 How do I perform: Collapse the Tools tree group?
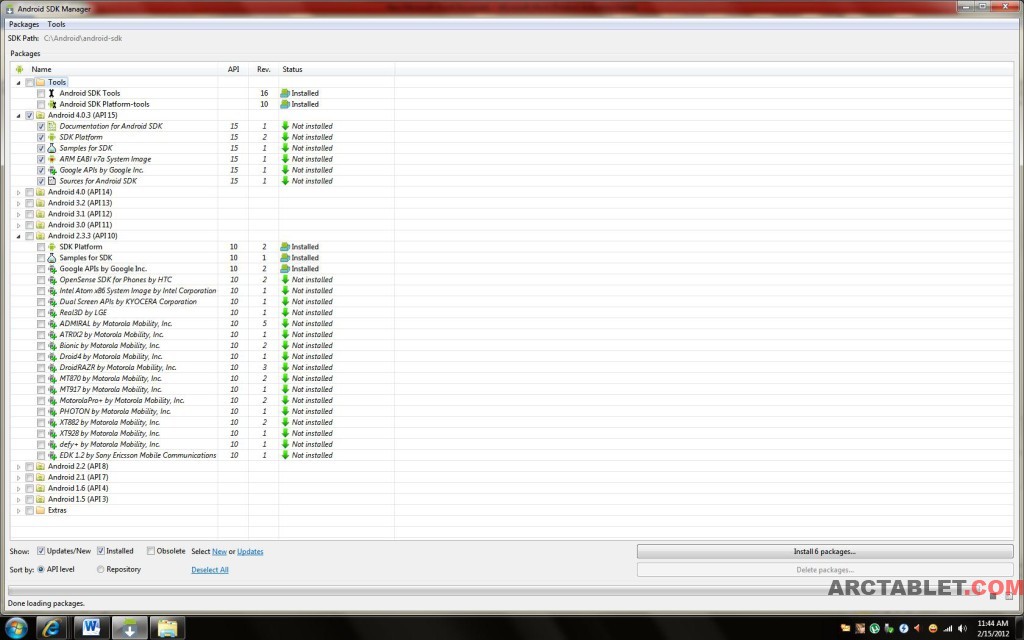[x=18, y=83]
